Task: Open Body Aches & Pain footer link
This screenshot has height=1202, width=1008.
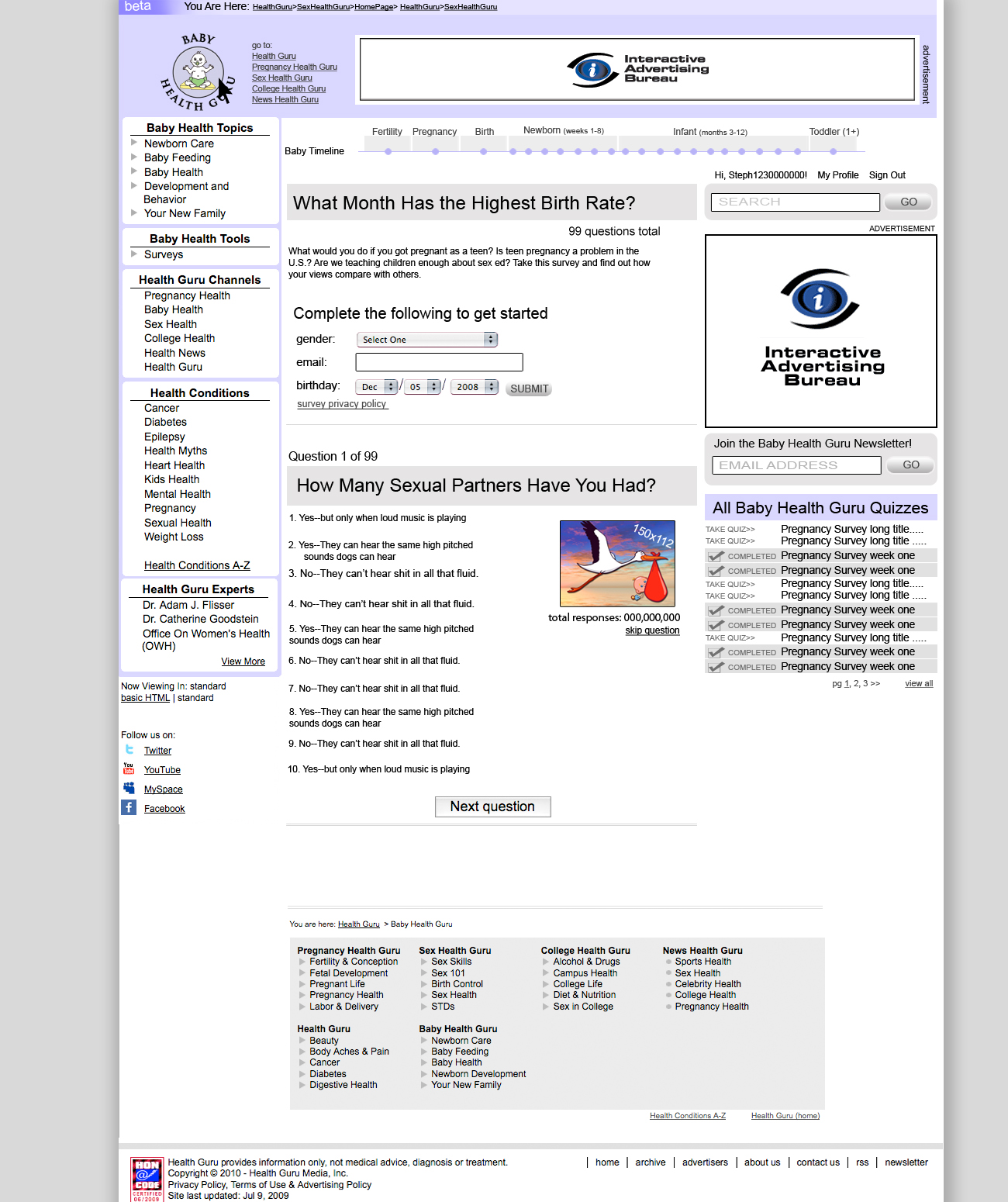Action: 349,1052
